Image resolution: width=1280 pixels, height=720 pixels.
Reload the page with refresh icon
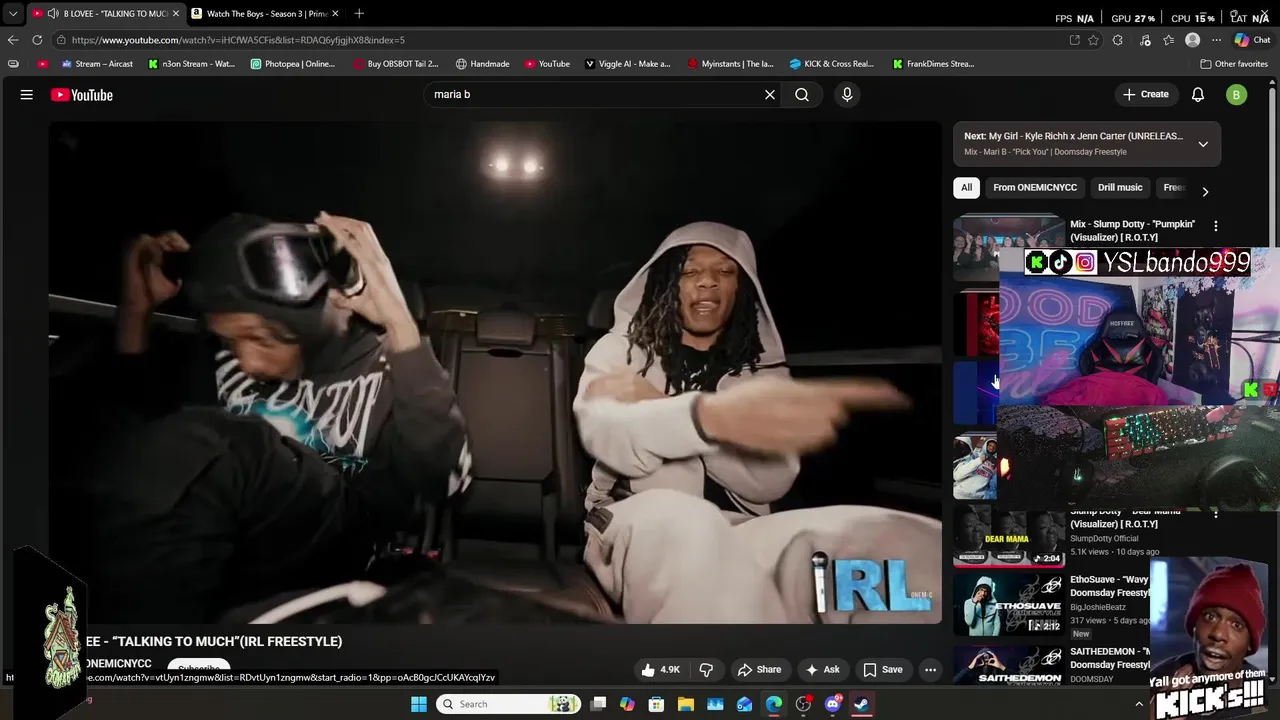pos(37,40)
